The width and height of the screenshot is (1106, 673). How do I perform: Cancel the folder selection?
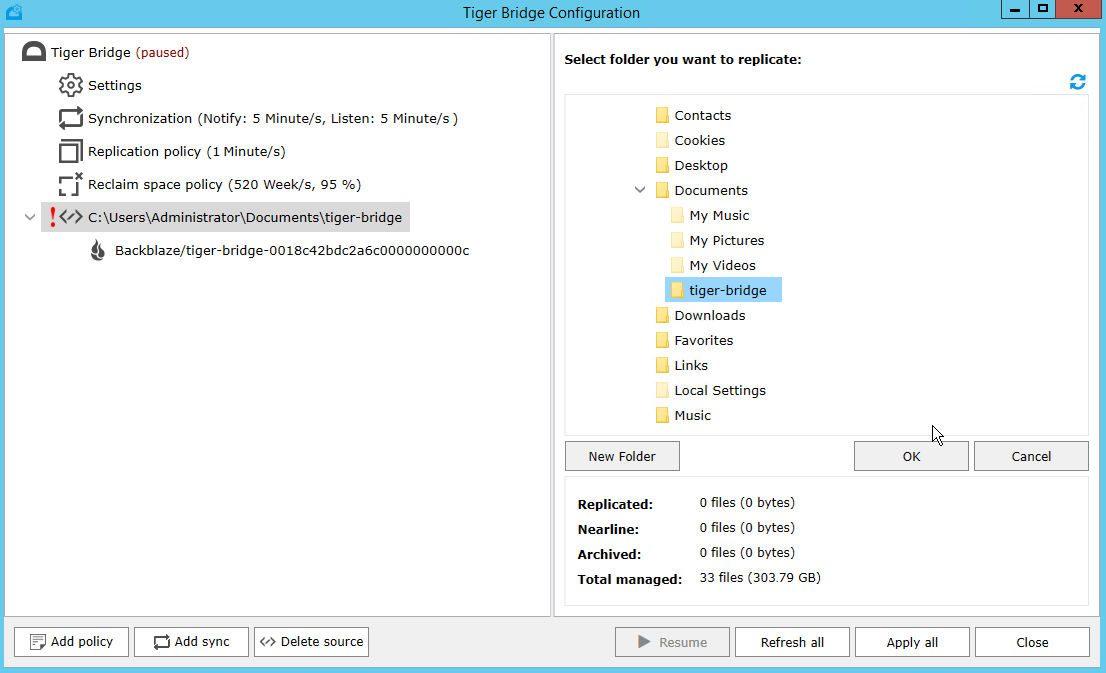point(1031,456)
